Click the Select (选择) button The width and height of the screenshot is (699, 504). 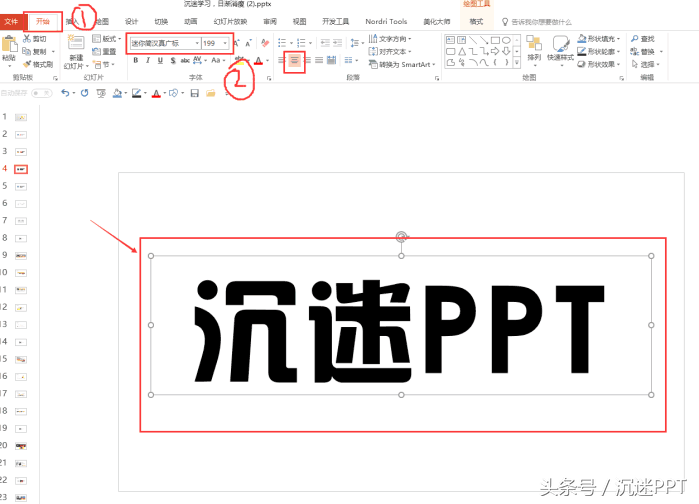click(x=645, y=65)
